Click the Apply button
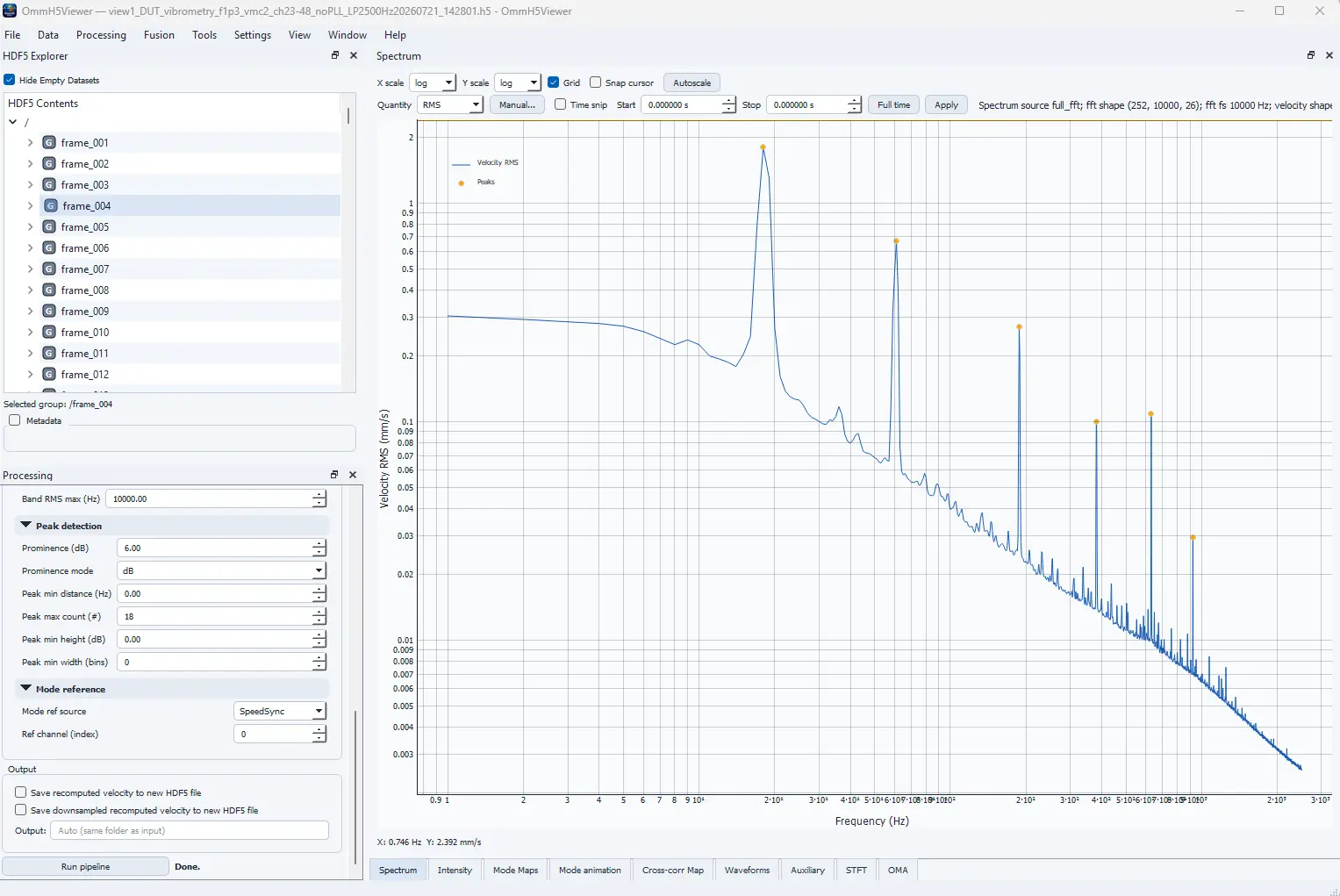The image size is (1340, 896). point(946,104)
